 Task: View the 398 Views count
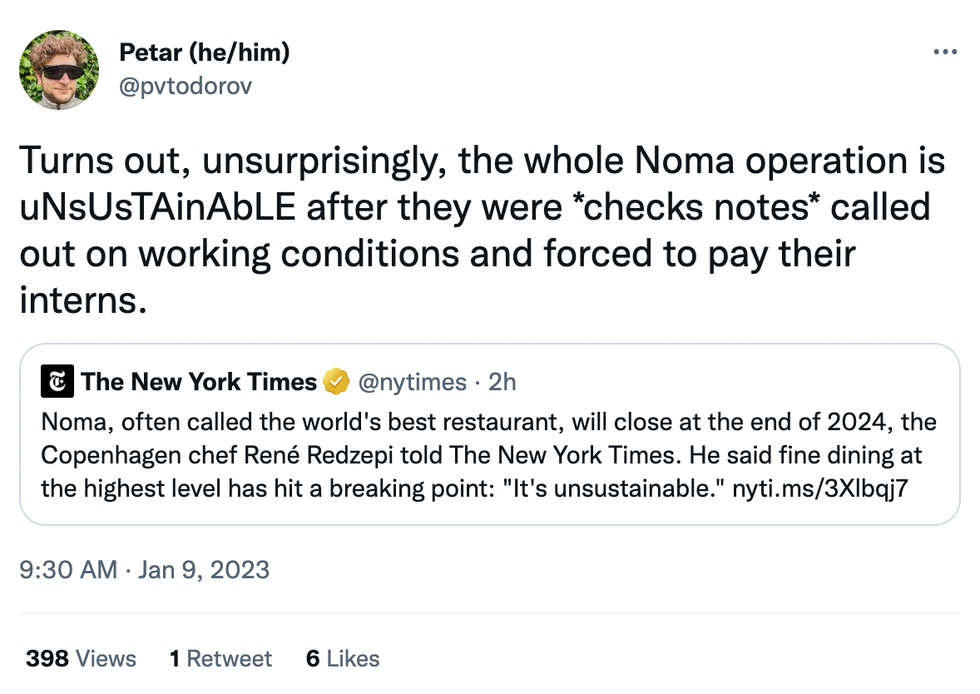point(81,658)
